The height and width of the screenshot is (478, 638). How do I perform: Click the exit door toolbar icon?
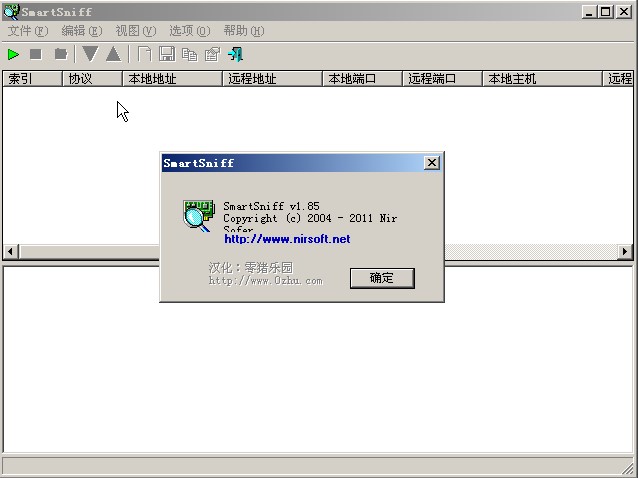click(x=236, y=54)
